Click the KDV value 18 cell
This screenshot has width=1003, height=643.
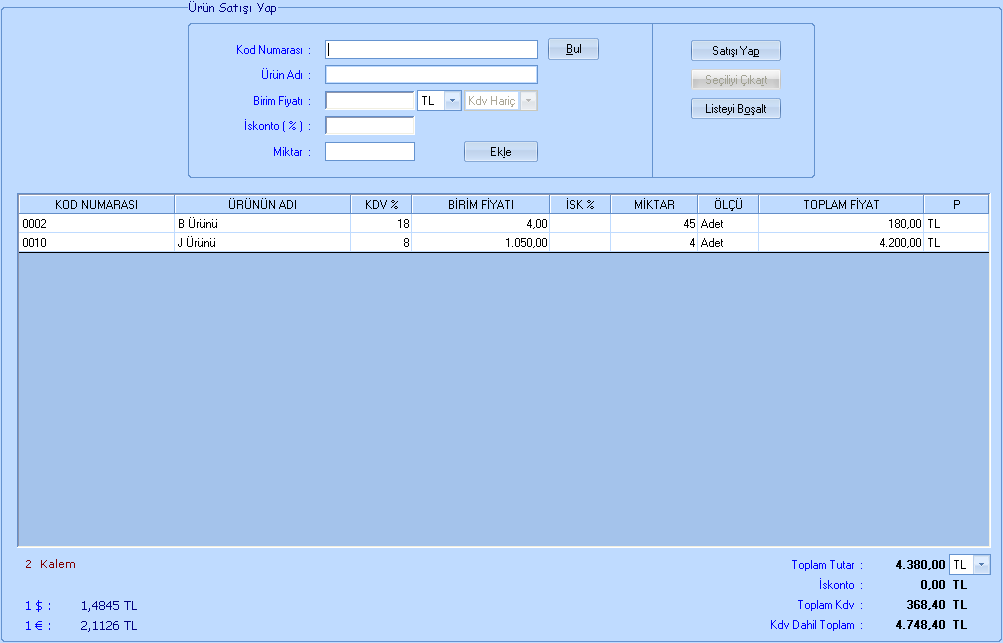pyautogui.click(x=381, y=224)
